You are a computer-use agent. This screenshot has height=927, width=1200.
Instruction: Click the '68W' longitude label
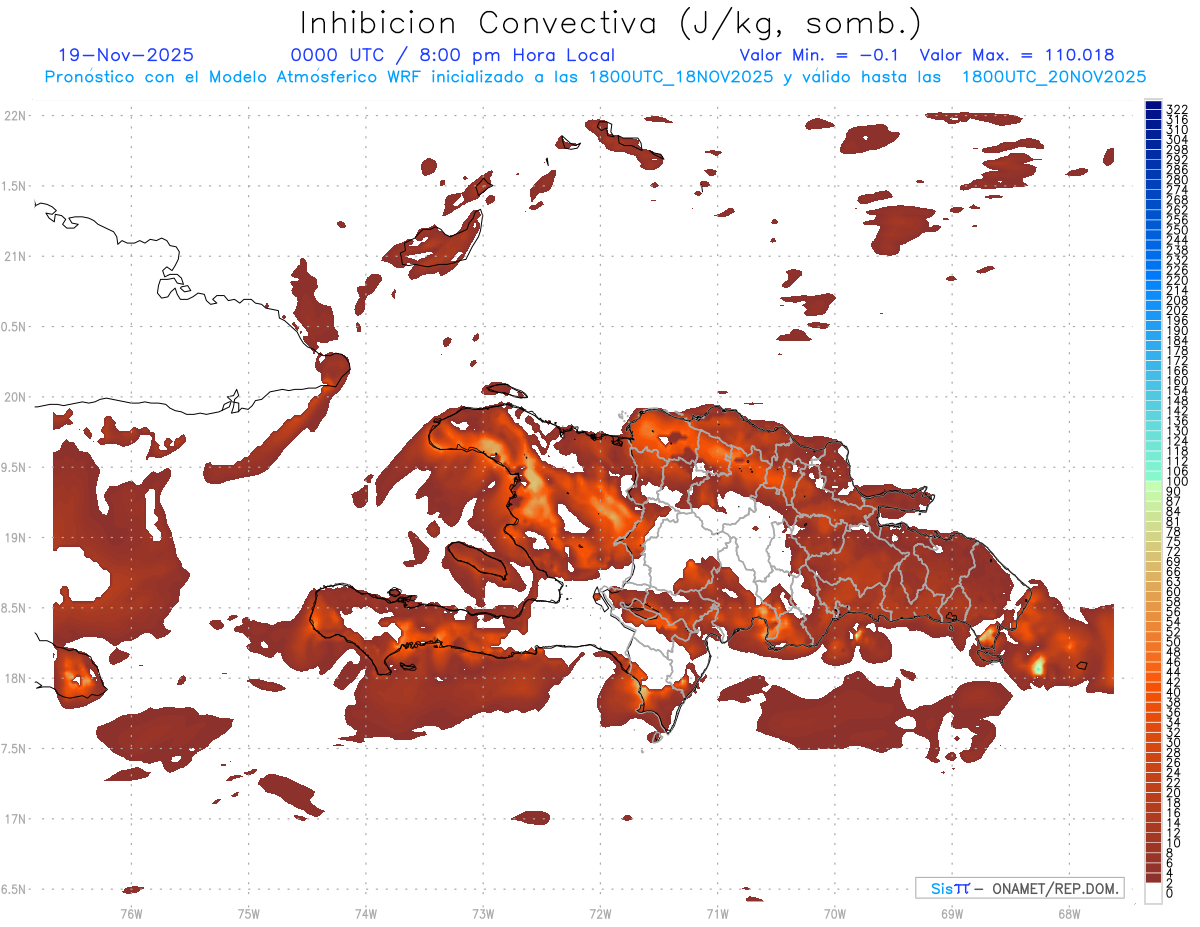click(x=1068, y=913)
